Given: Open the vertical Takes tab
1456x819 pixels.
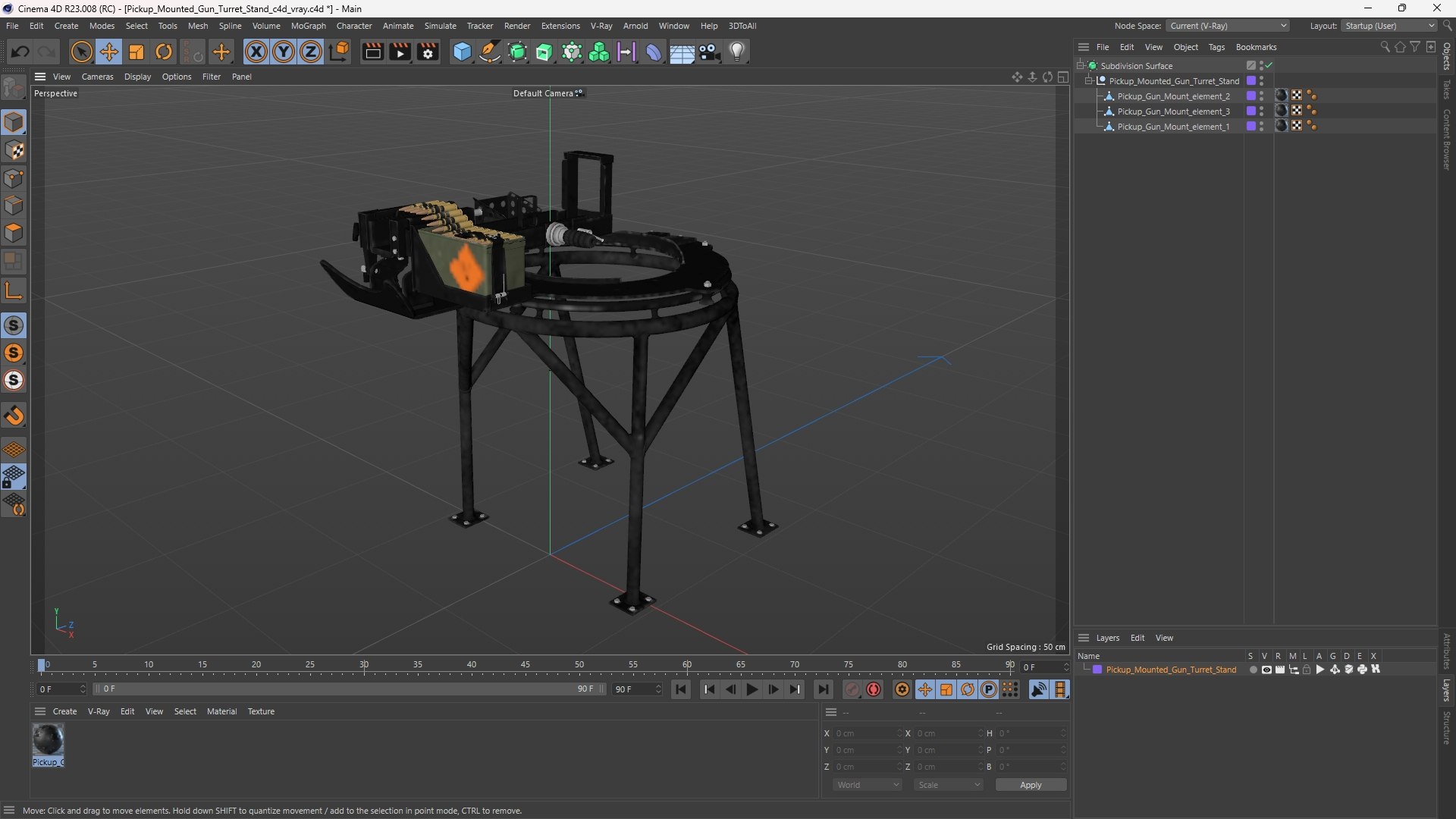Looking at the screenshot, I should click(x=1447, y=89).
